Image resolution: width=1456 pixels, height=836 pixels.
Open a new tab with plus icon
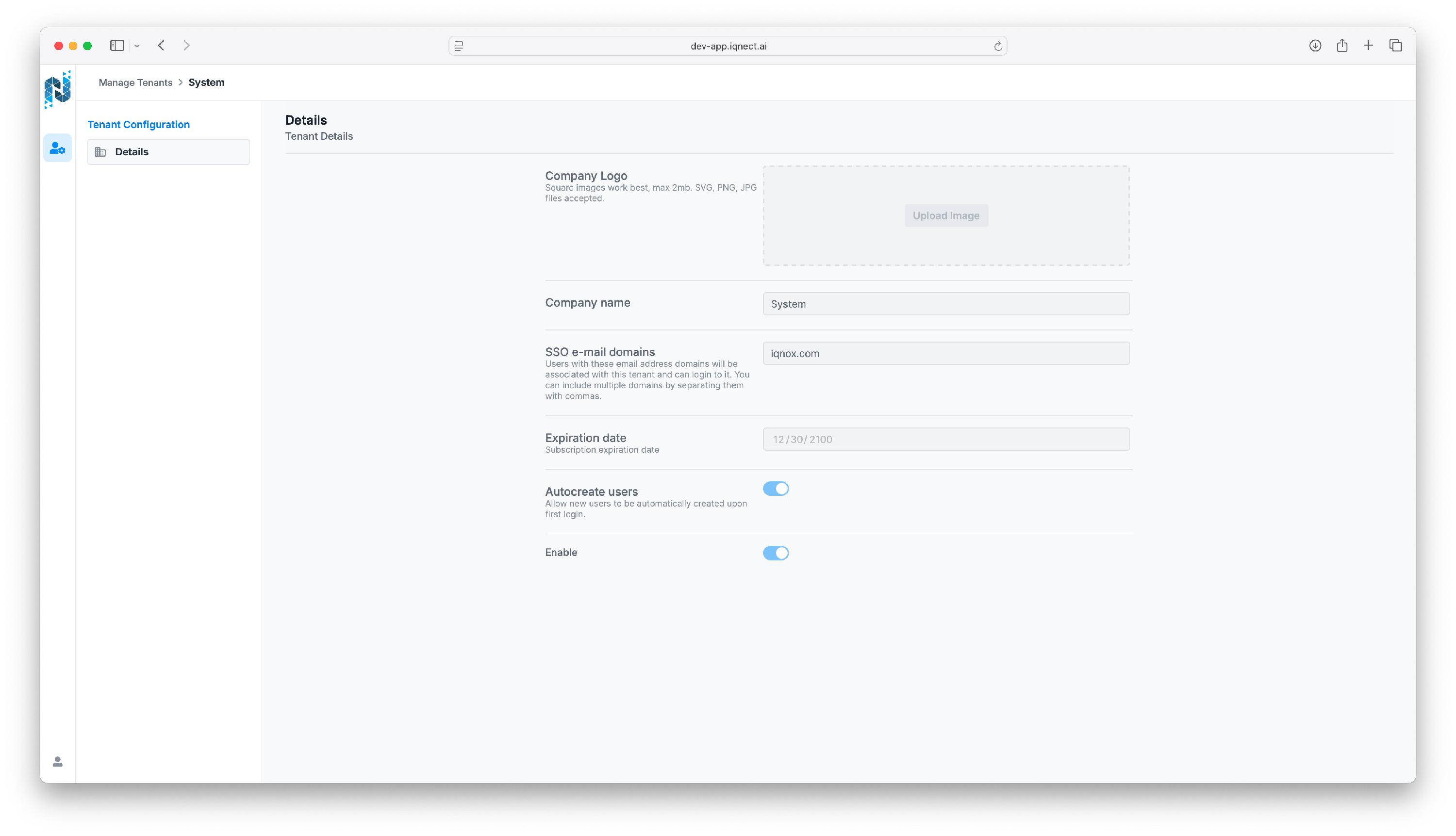[x=1368, y=45]
